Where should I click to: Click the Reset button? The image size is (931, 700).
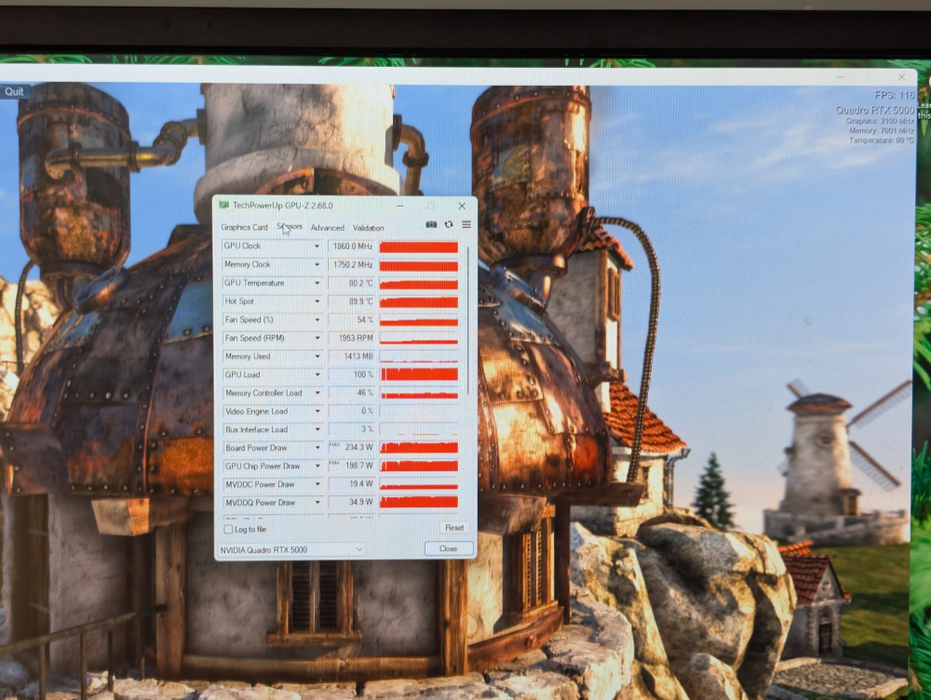click(x=454, y=528)
